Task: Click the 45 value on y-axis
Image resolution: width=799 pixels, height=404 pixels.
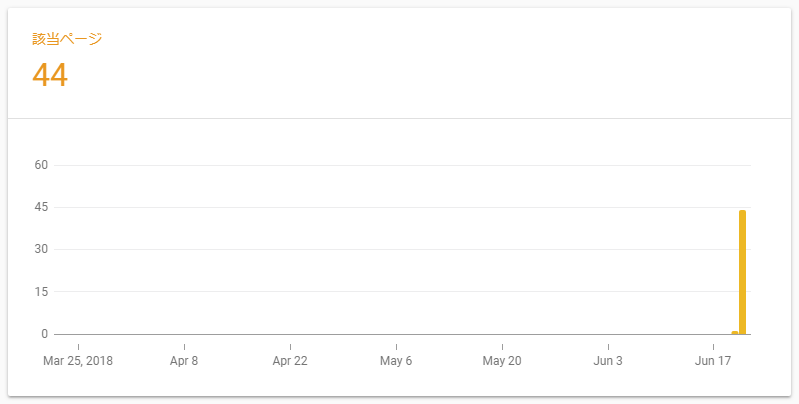Action: pos(42,207)
